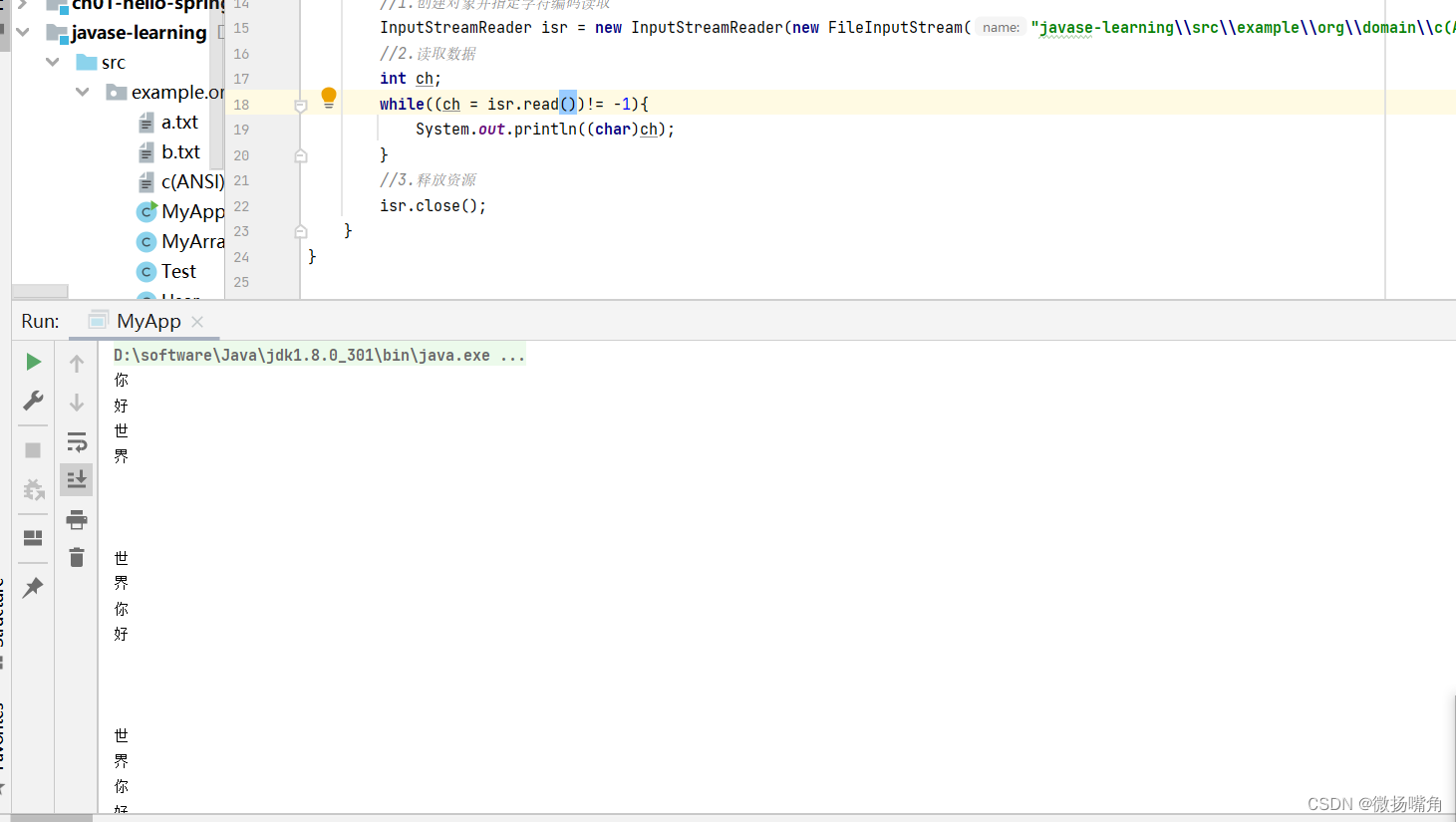
Task: Collapse the src folder node
Action: pyautogui.click(x=53, y=62)
